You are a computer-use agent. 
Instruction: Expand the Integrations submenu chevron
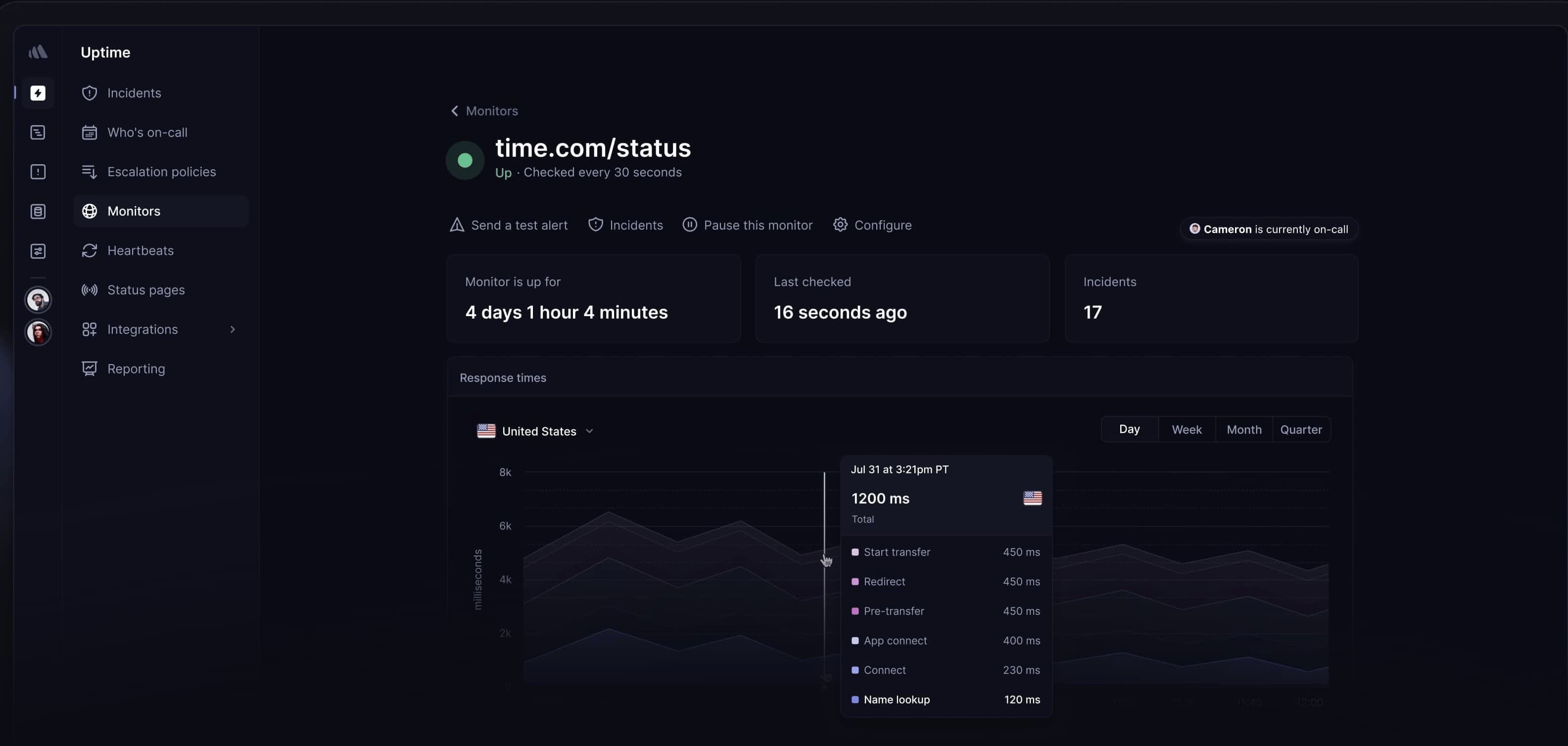coord(233,330)
